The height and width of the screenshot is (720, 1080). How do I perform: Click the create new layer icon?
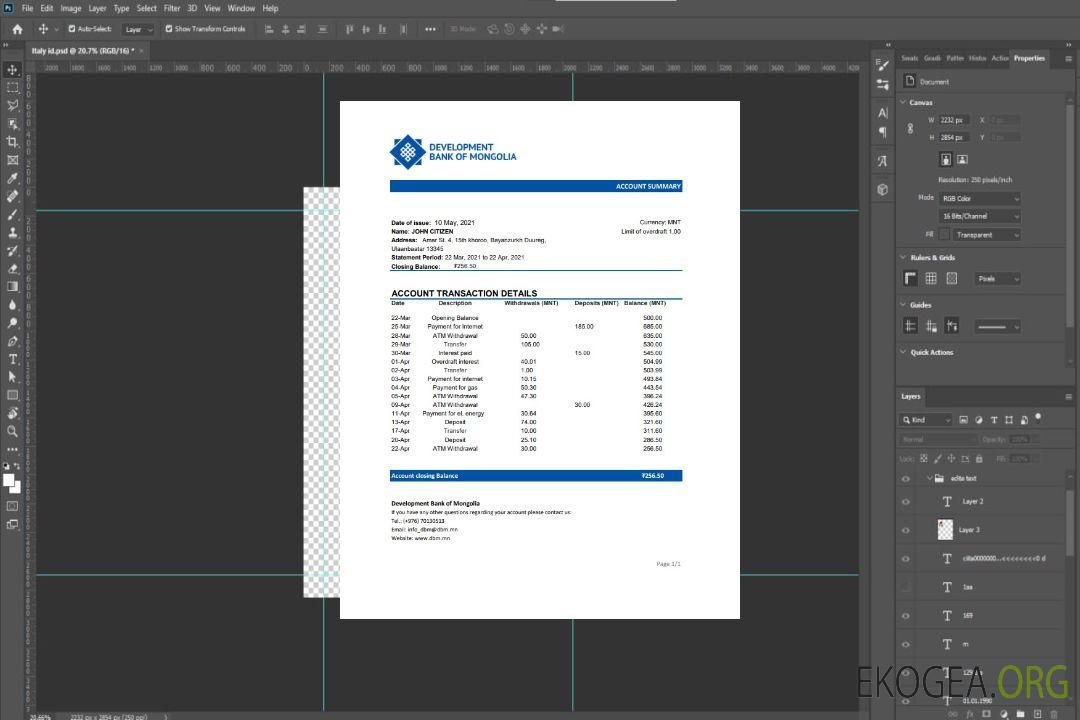(1037, 714)
